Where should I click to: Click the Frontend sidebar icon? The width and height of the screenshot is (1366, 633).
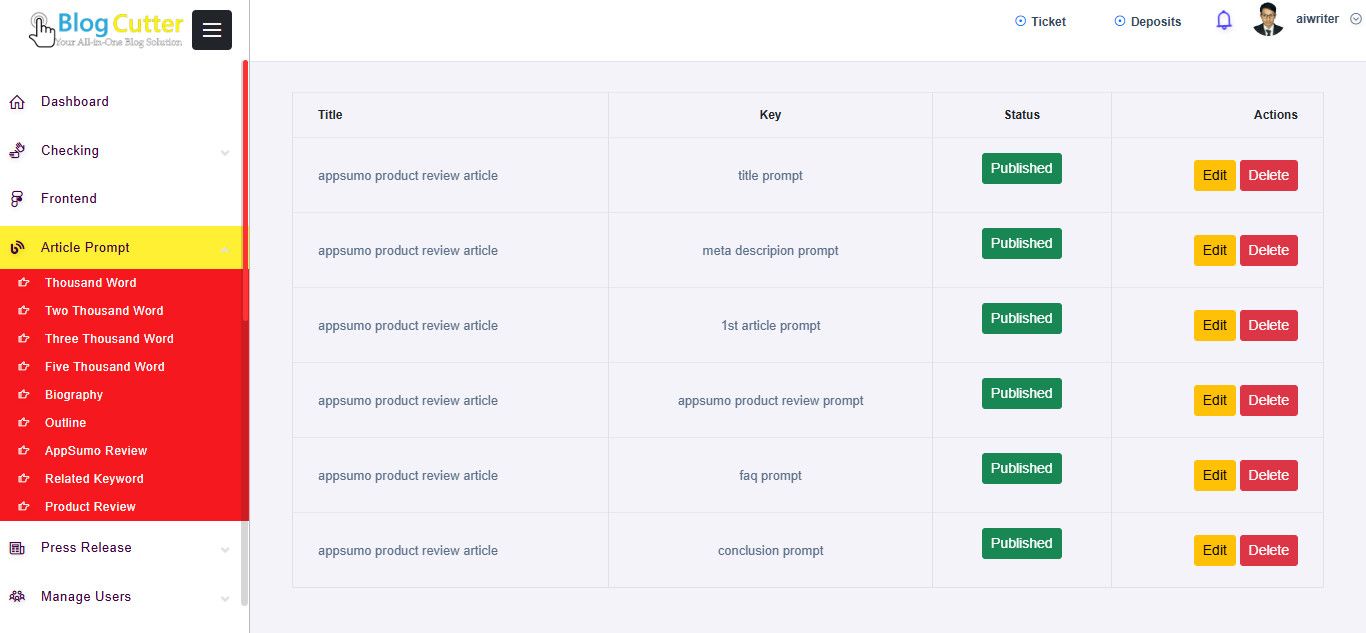(17, 199)
